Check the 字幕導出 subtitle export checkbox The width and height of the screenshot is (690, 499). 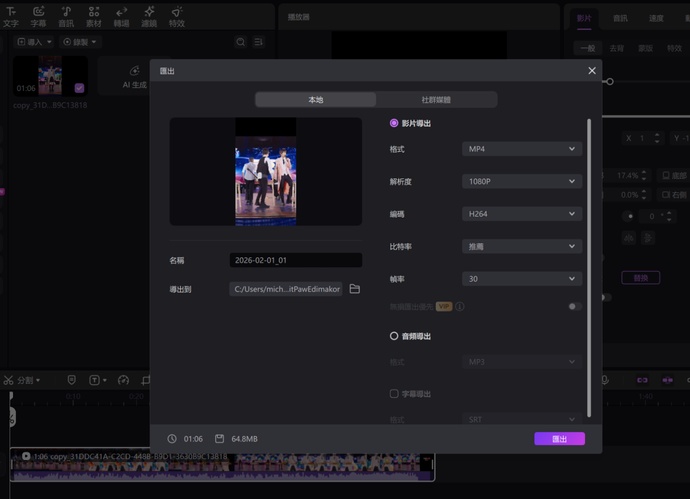[x=394, y=394]
